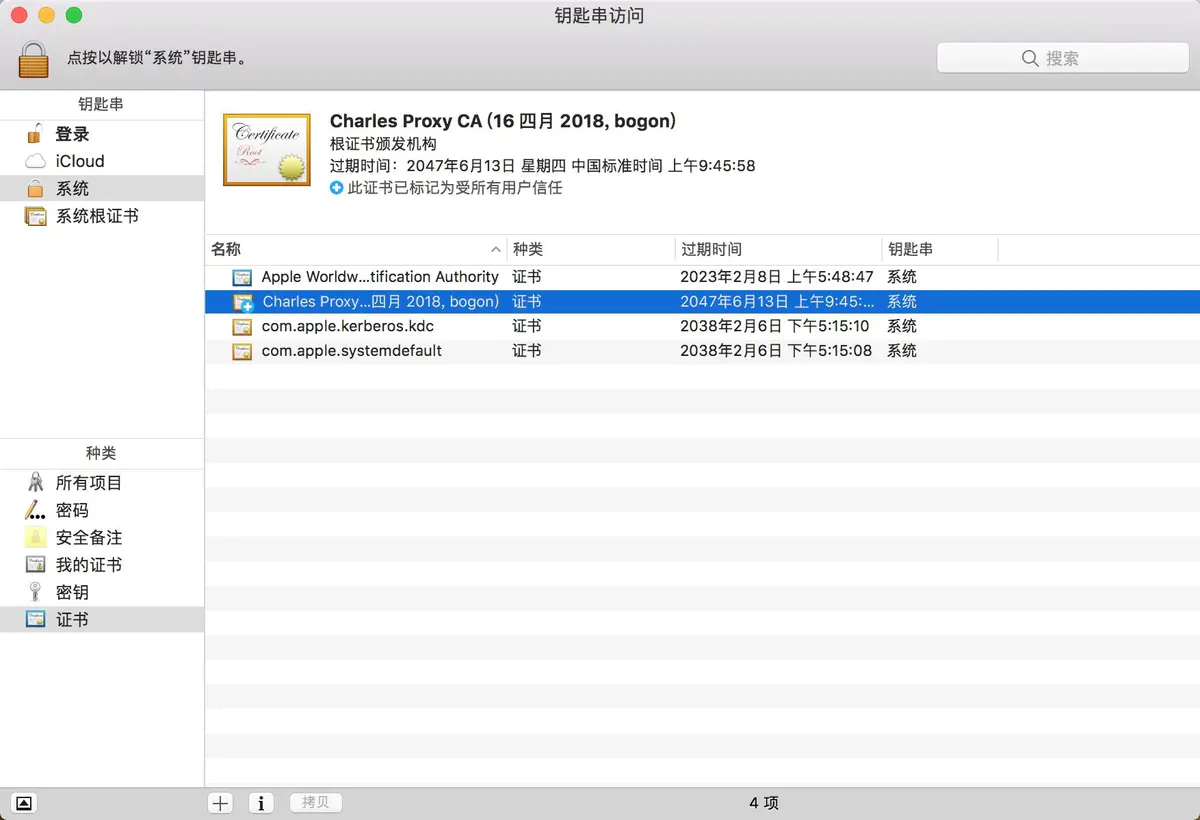Click the 密码 pencil icon

pos(35,510)
